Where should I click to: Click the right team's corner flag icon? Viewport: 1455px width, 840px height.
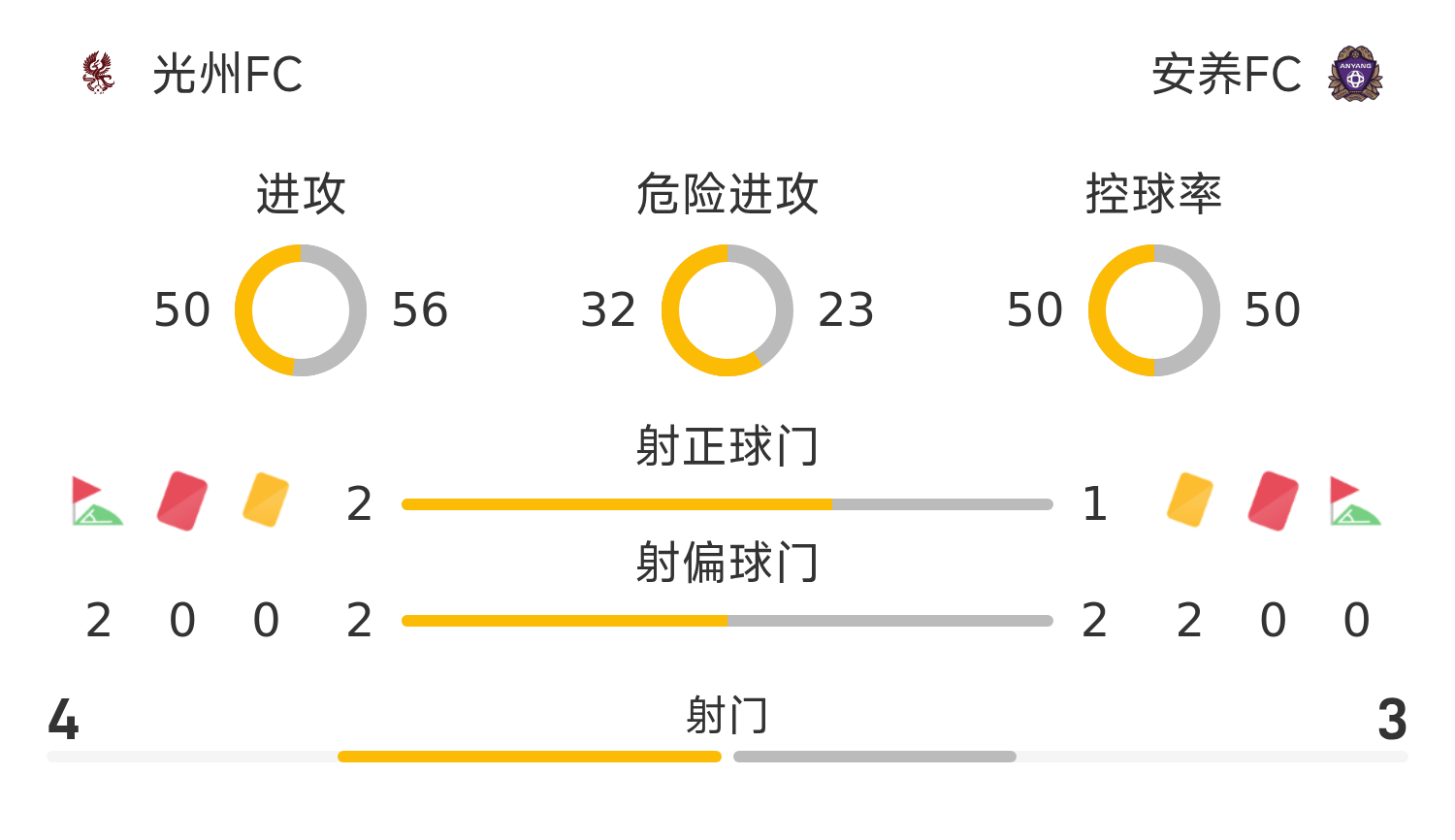pos(1355,501)
